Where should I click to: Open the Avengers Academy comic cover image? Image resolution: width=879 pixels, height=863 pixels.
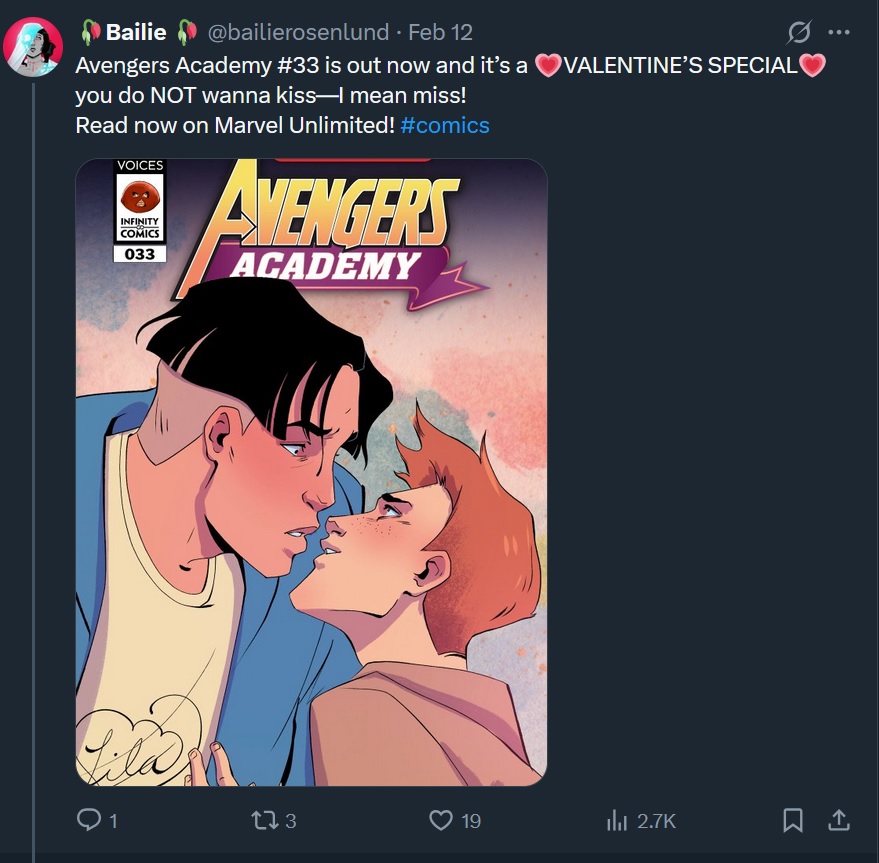(311, 472)
